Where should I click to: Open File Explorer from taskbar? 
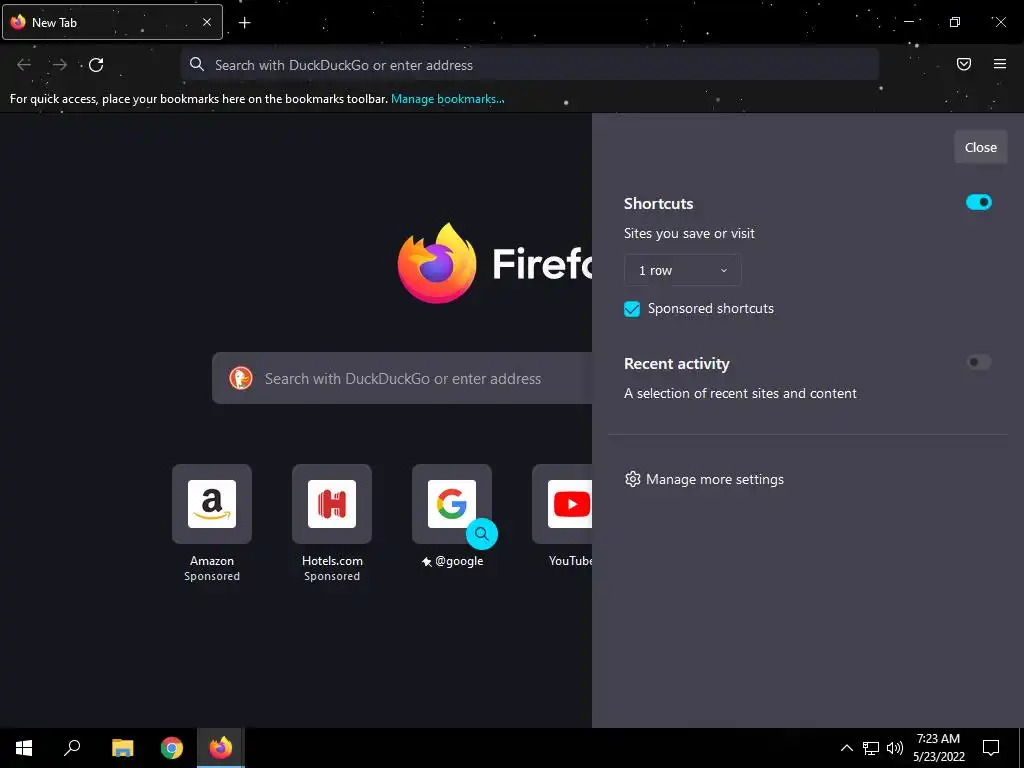(x=122, y=748)
